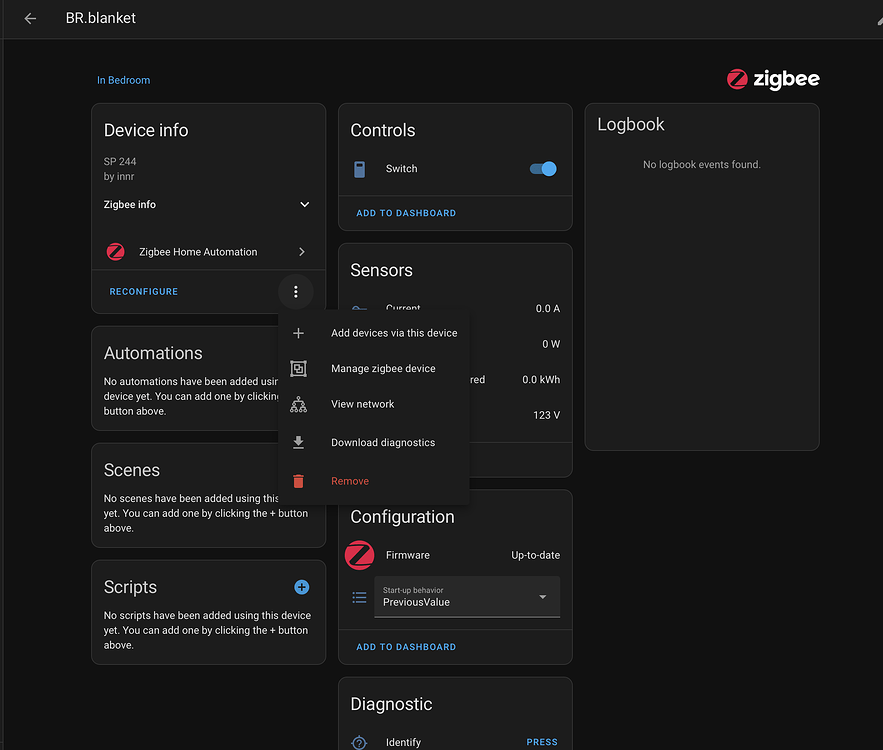Click the Switch entity plug icon

(359, 169)
